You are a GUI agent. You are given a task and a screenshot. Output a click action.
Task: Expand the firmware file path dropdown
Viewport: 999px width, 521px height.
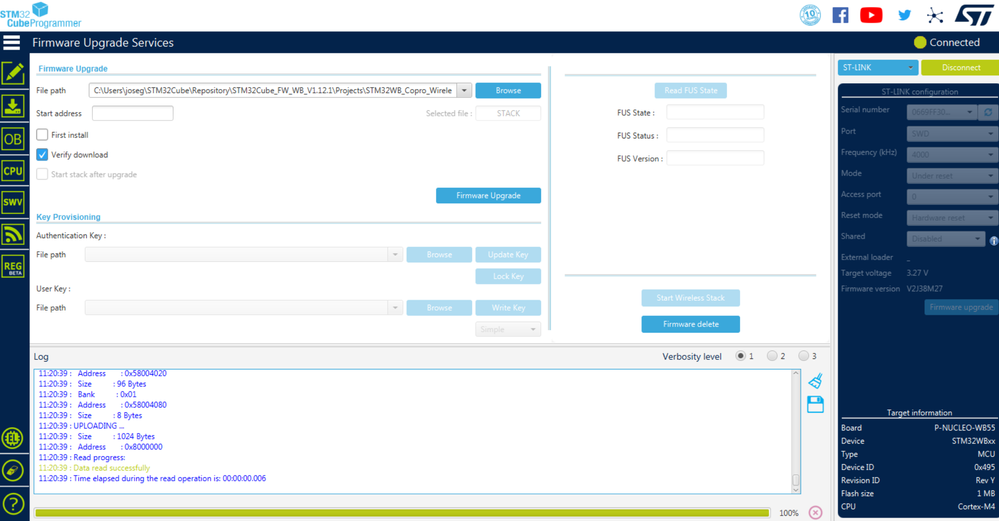click(x=464, y=90)
